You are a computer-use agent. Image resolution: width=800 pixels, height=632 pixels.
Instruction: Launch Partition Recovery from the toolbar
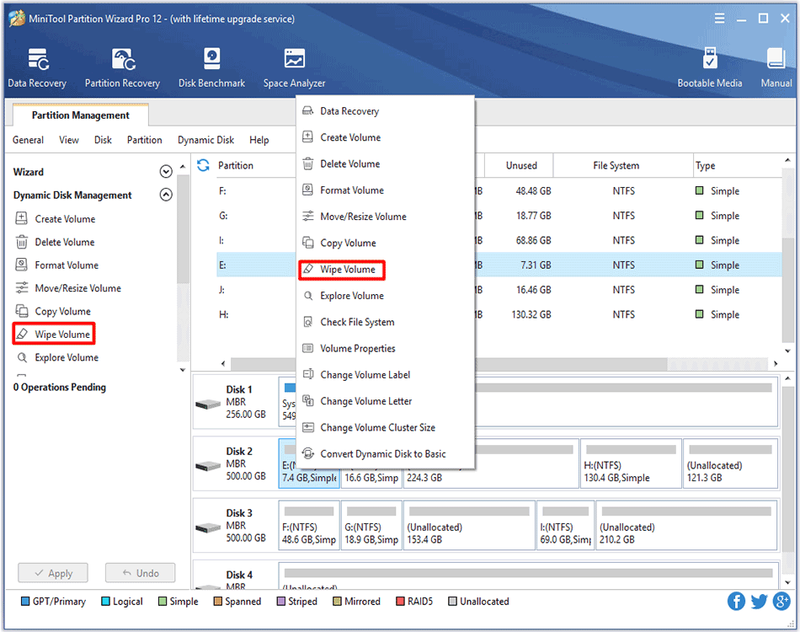[x=122, y=68]
